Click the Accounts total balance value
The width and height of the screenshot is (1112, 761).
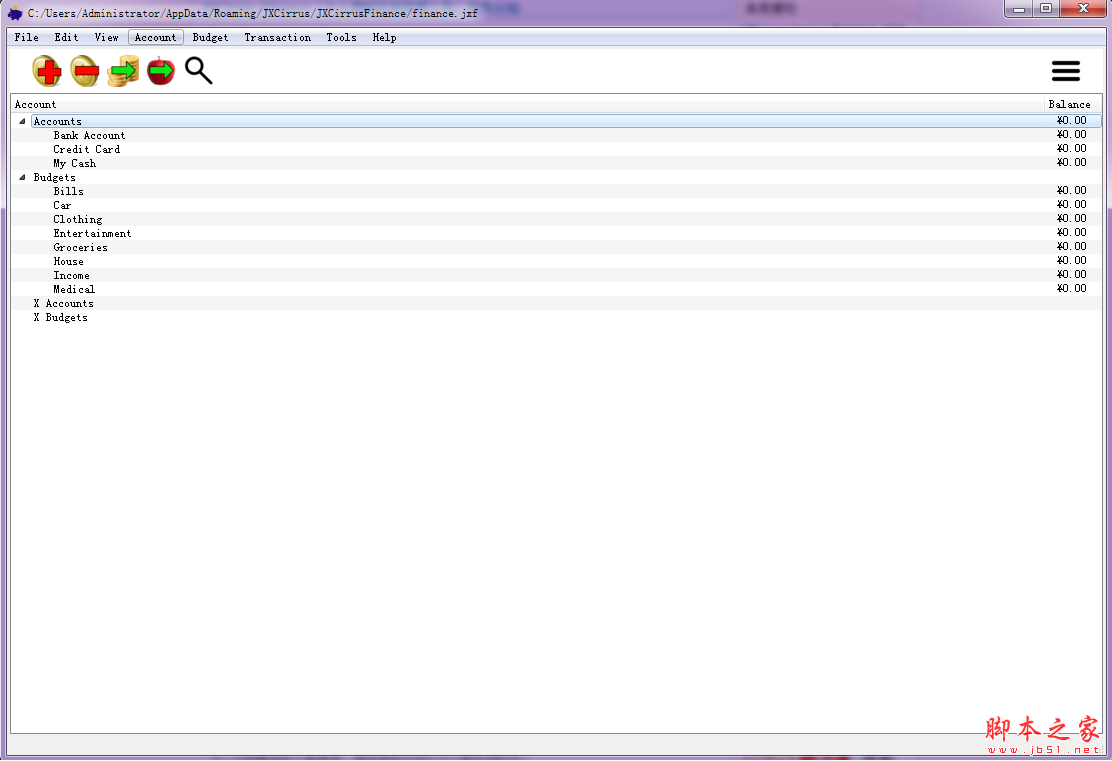(1072, 121)
